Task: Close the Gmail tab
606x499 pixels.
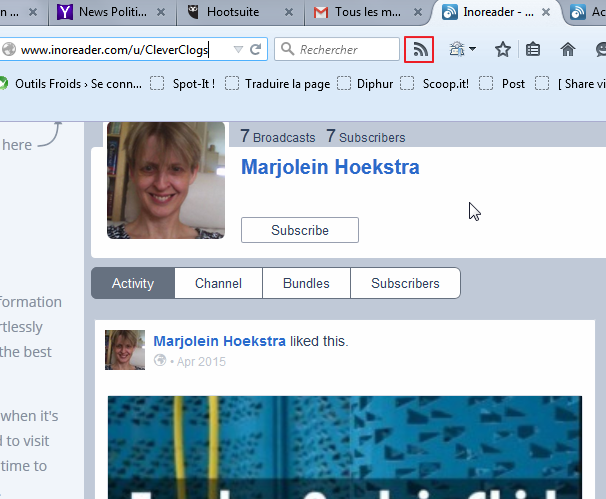Action: pos(418,12)
